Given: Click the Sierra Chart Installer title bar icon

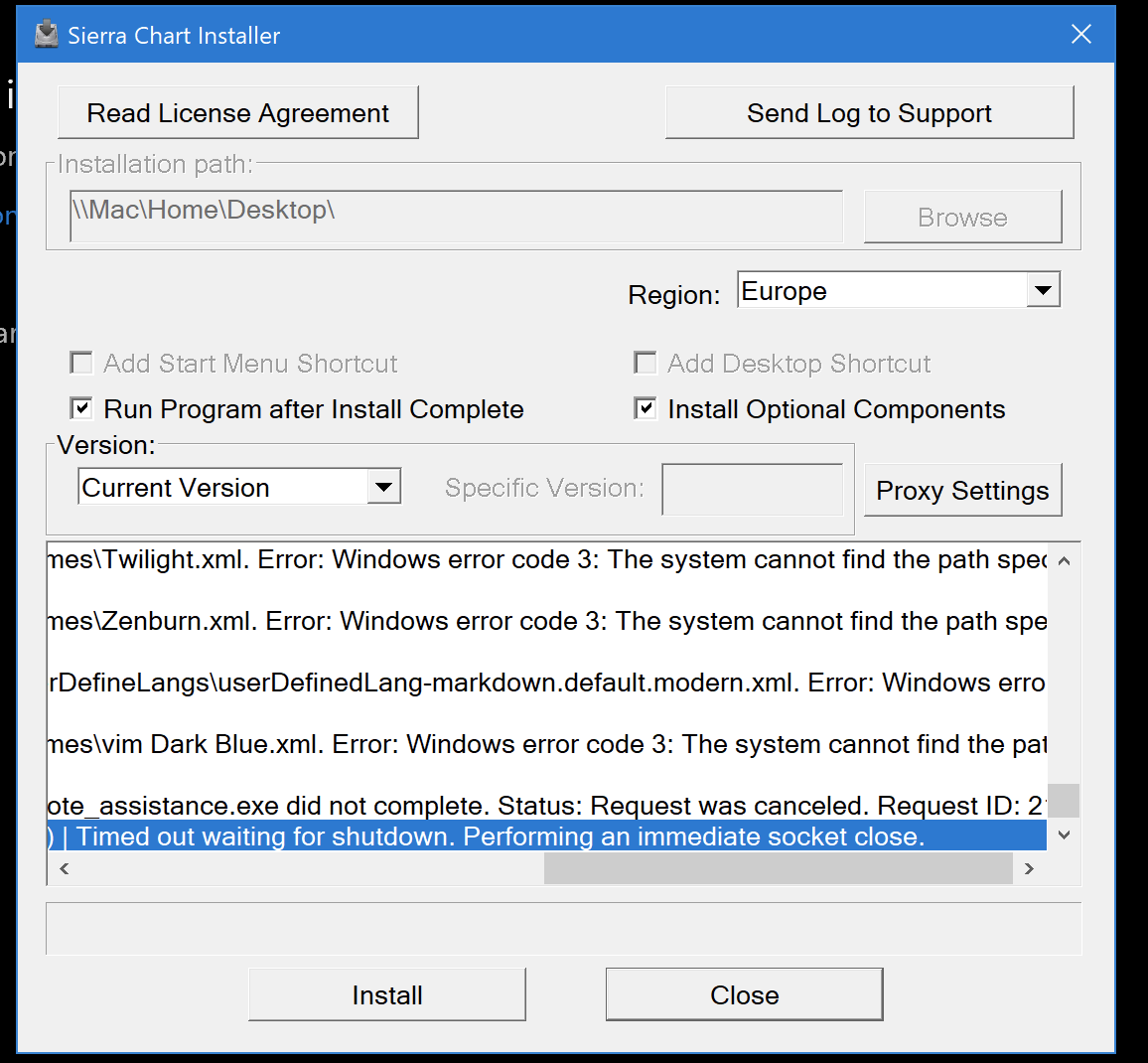Looking at the screenshot, I should pyautogui.click(x=46, y=35).
